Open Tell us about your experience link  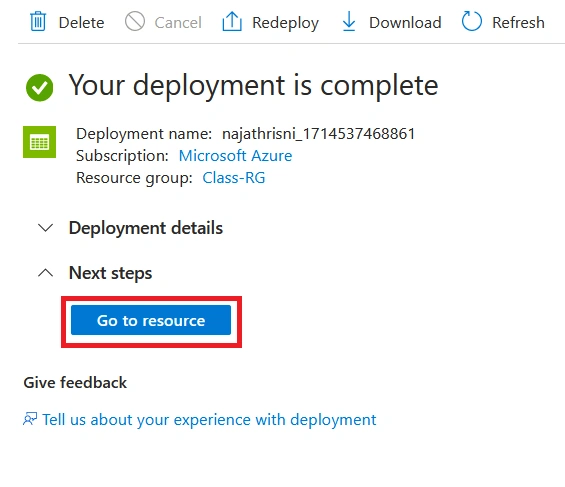[x=209, y=420]
